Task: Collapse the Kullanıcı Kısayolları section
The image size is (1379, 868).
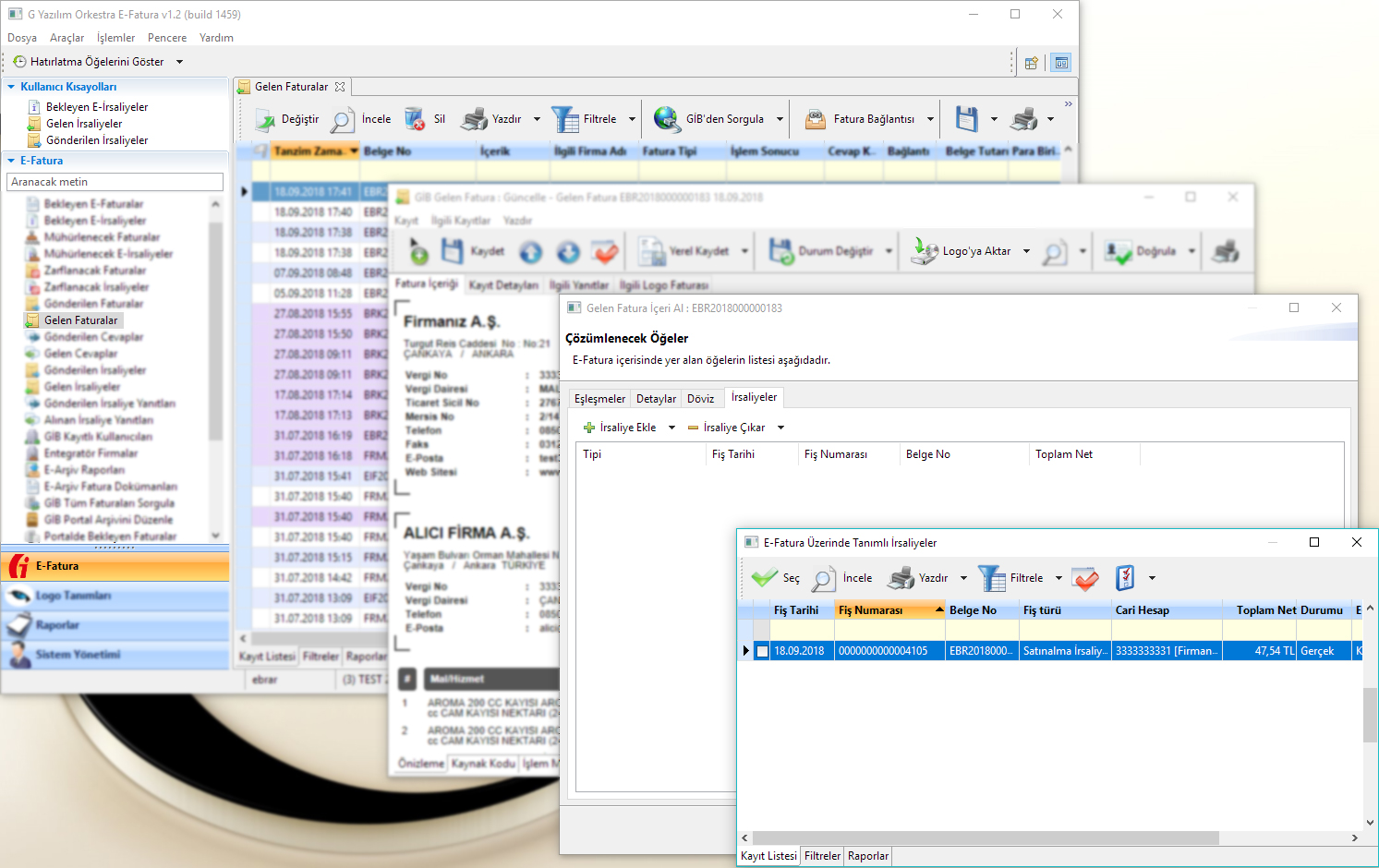Action: pos(11,87)
